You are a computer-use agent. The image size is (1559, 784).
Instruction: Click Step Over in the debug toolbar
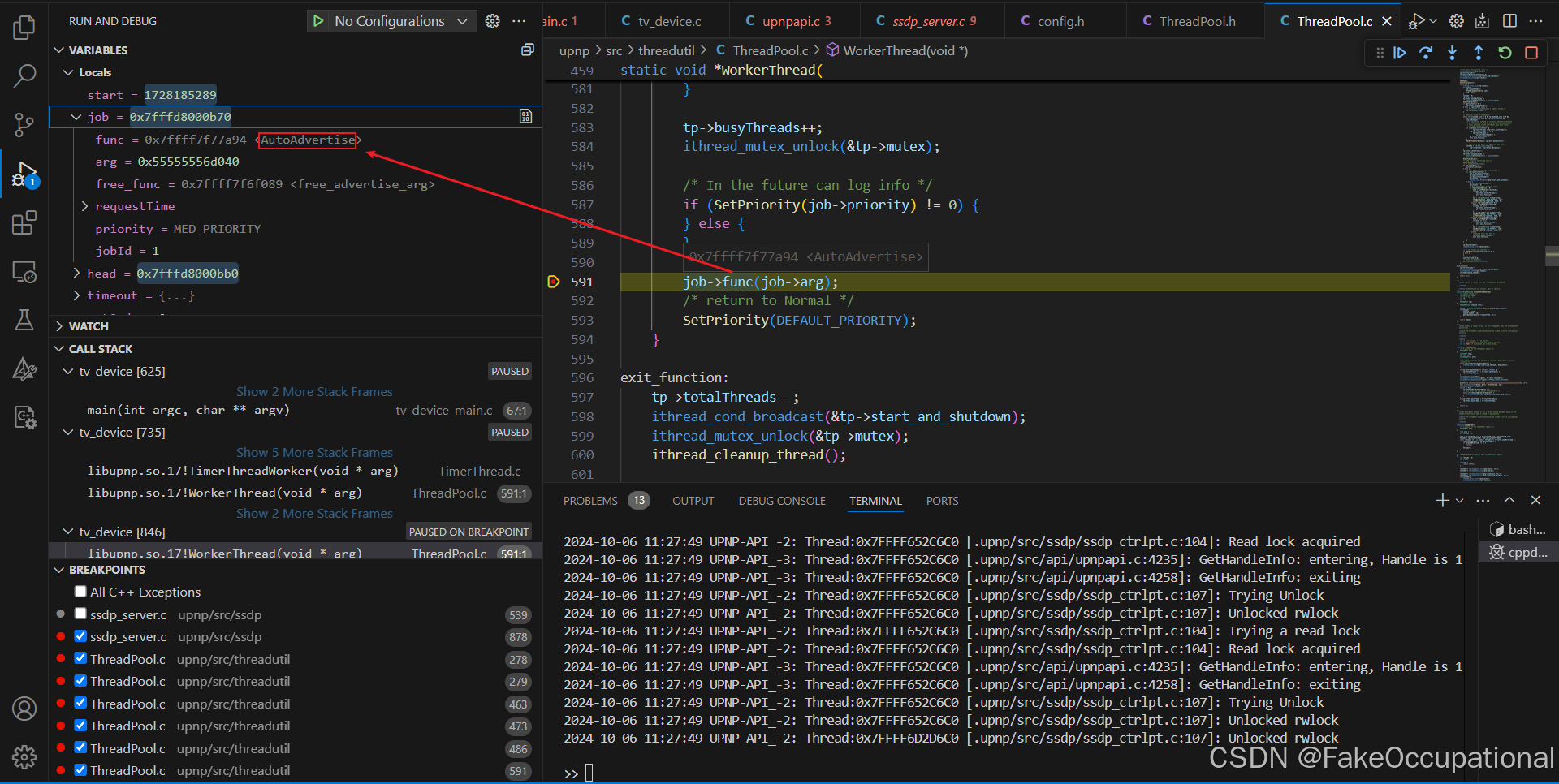click(x=1426, y=53)
